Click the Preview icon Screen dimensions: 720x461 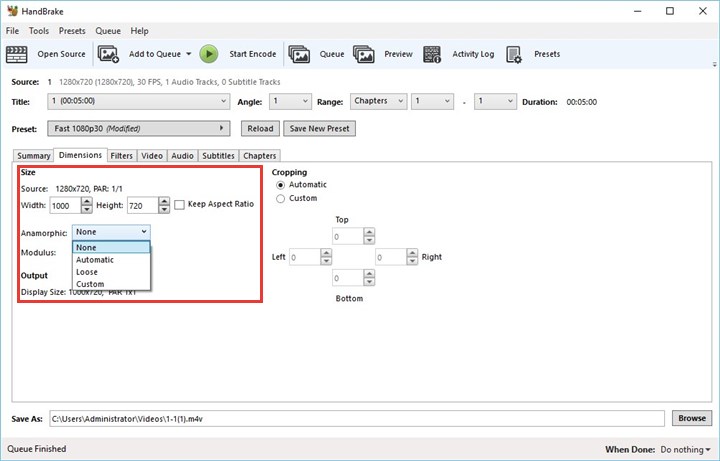[x=364, y=54]
